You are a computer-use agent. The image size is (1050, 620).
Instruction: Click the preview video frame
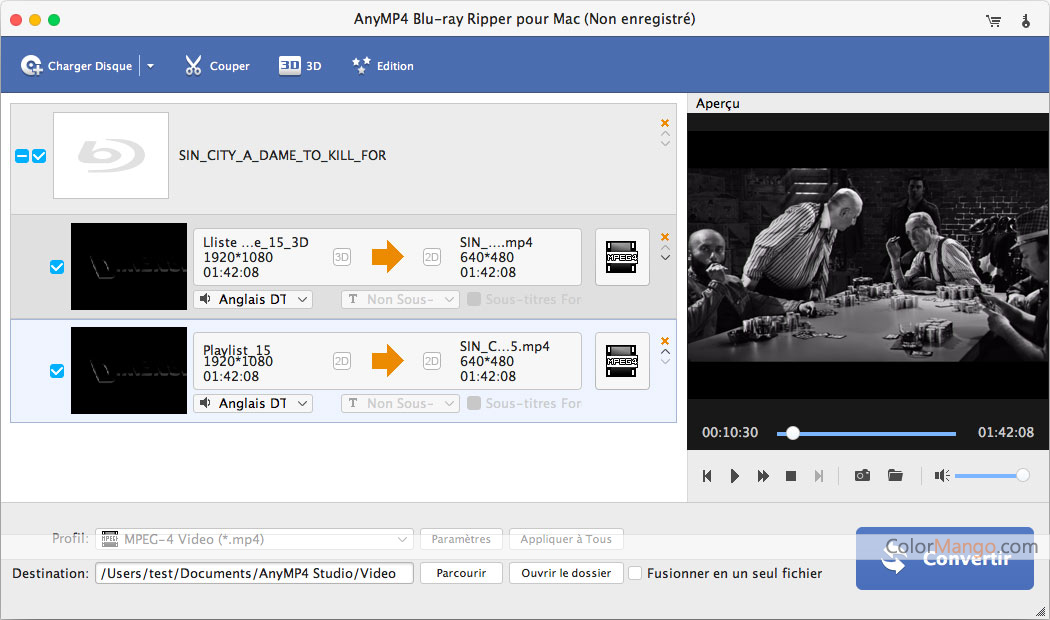click(x=868, y=265)
